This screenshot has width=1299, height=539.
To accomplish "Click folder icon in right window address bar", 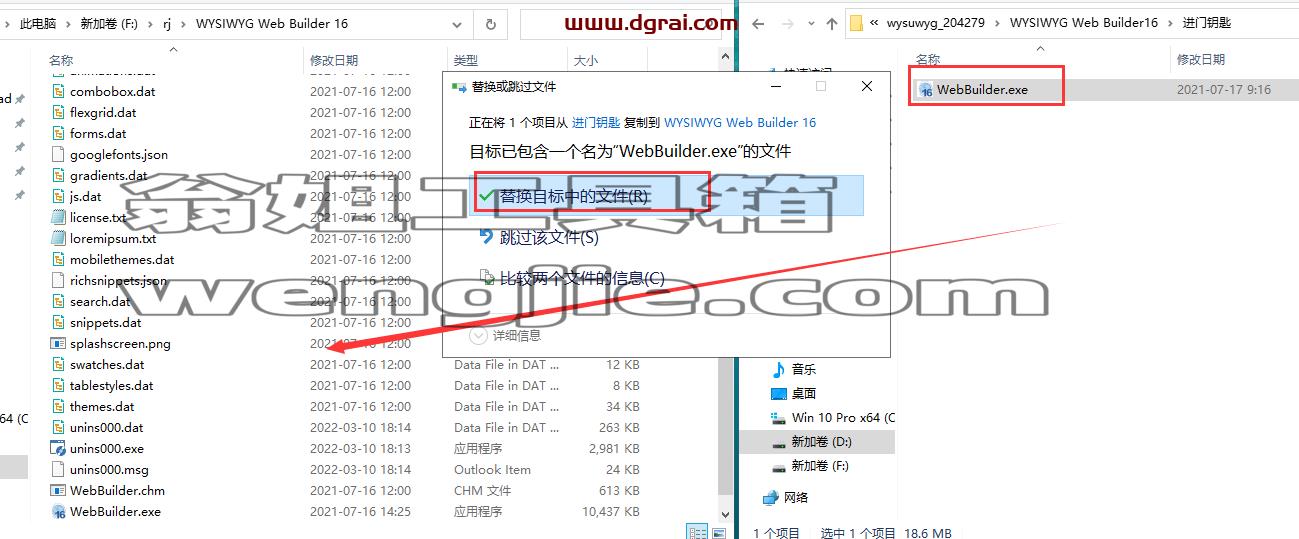I will [857, 23].
